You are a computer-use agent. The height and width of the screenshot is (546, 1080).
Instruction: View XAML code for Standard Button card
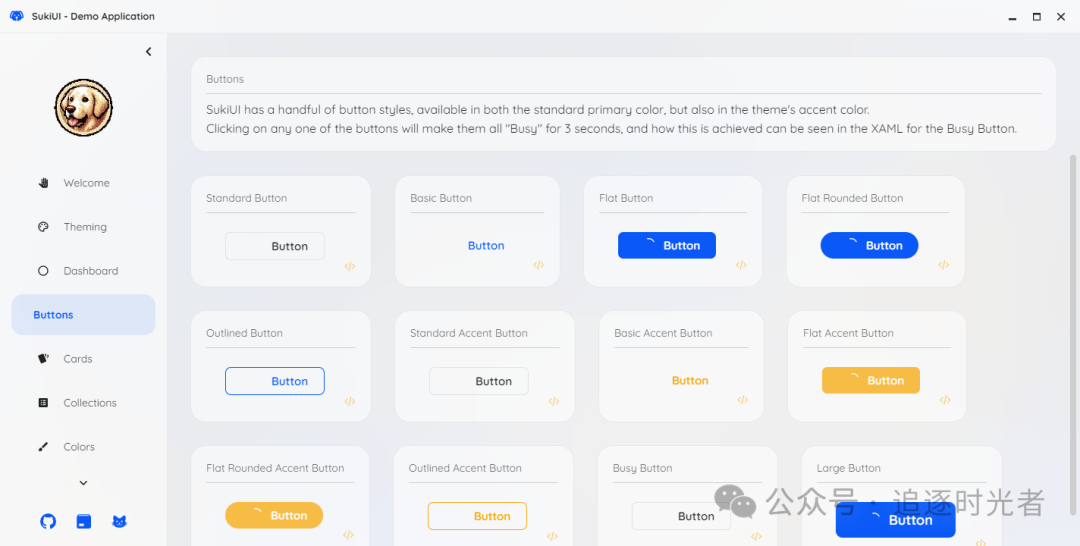pyautogui.click(x=350, y=266)
